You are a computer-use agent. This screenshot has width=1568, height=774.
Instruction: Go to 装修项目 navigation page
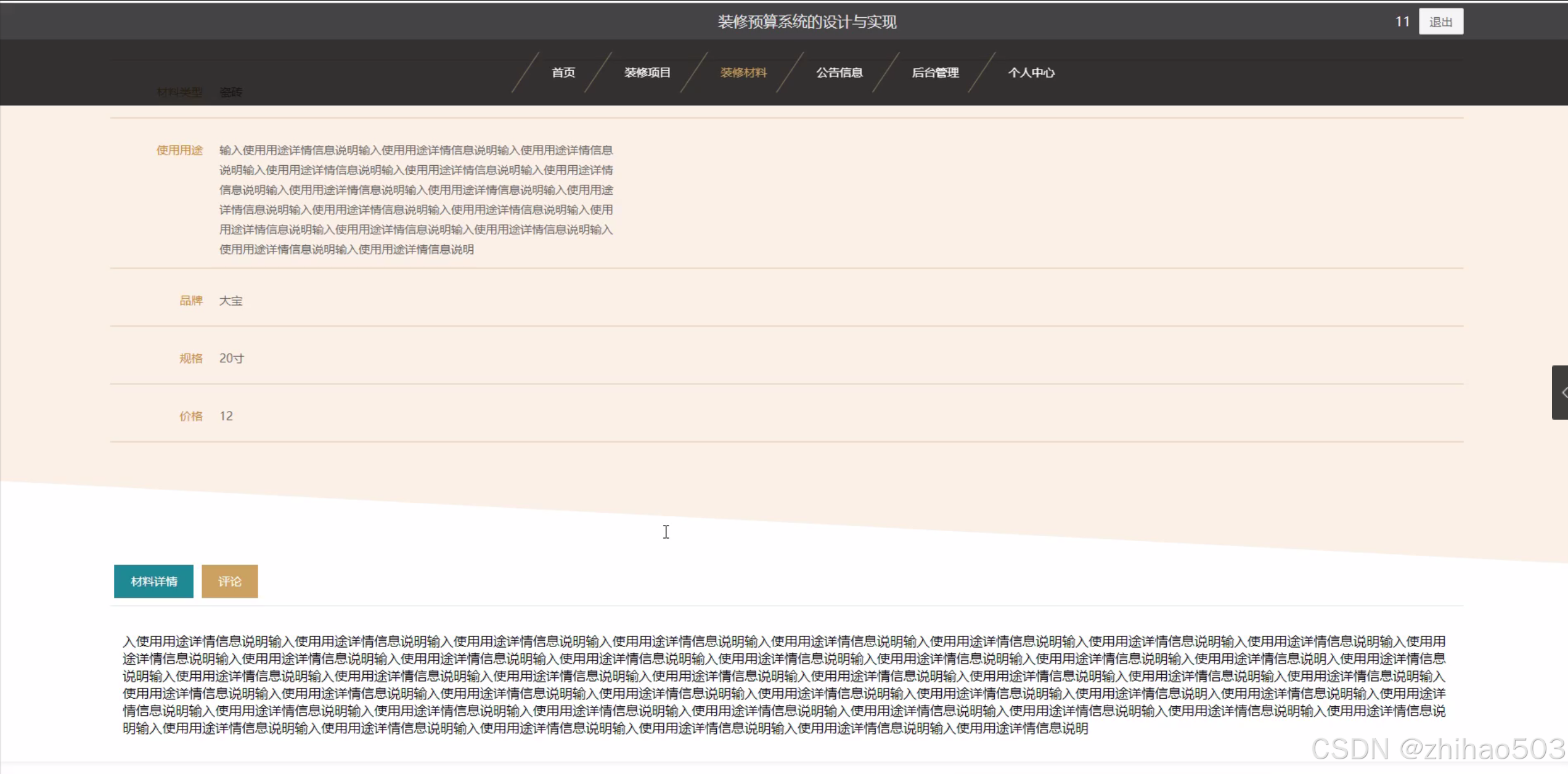(647, 73)
